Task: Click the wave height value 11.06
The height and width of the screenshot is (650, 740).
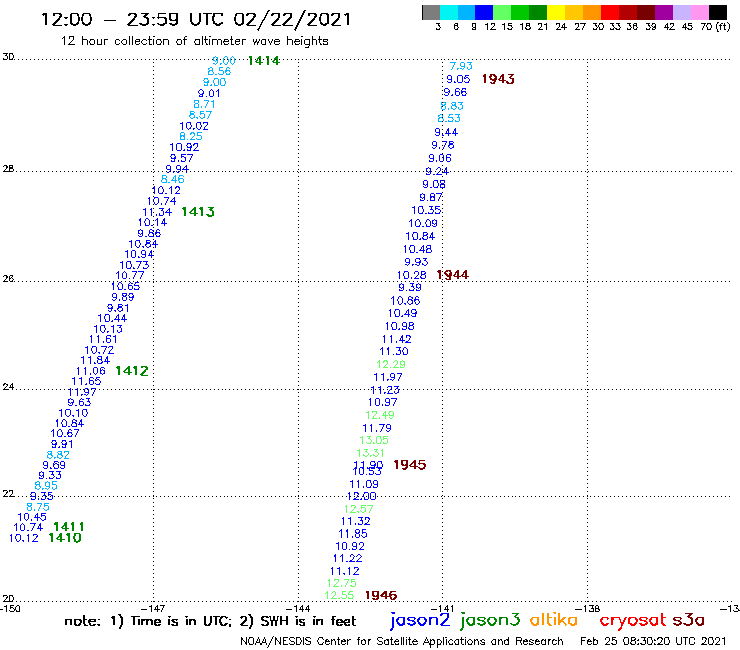Action: [x=91, y=371]
